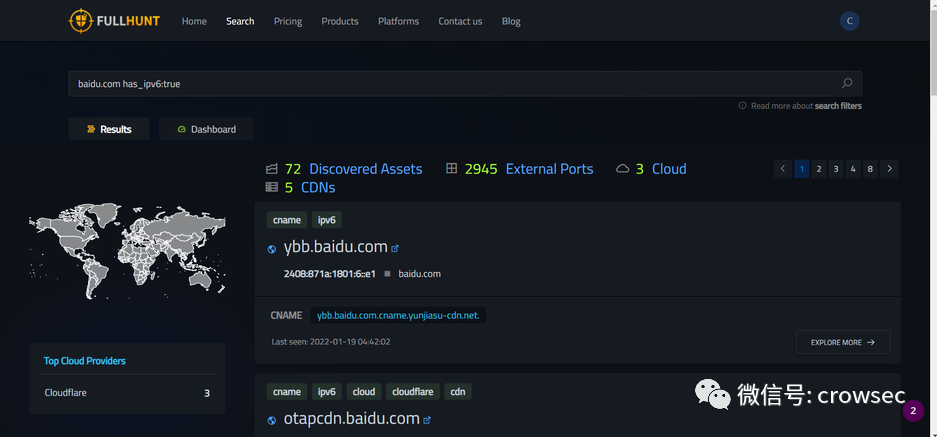
Task: Click the Discovered Assets label
Action: pyautogui.click(x=366, y=169)
